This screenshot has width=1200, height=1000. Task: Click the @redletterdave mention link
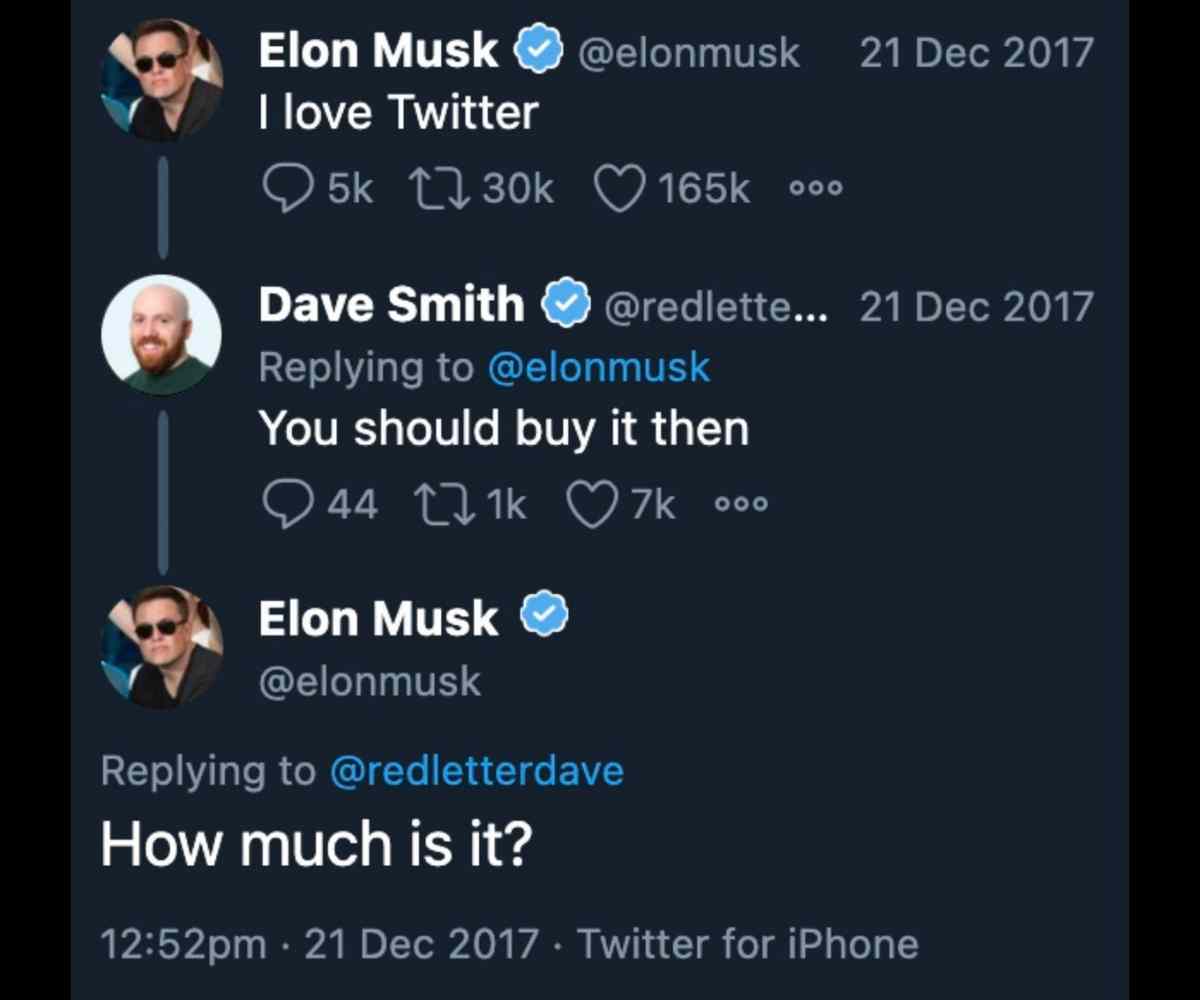477,769
